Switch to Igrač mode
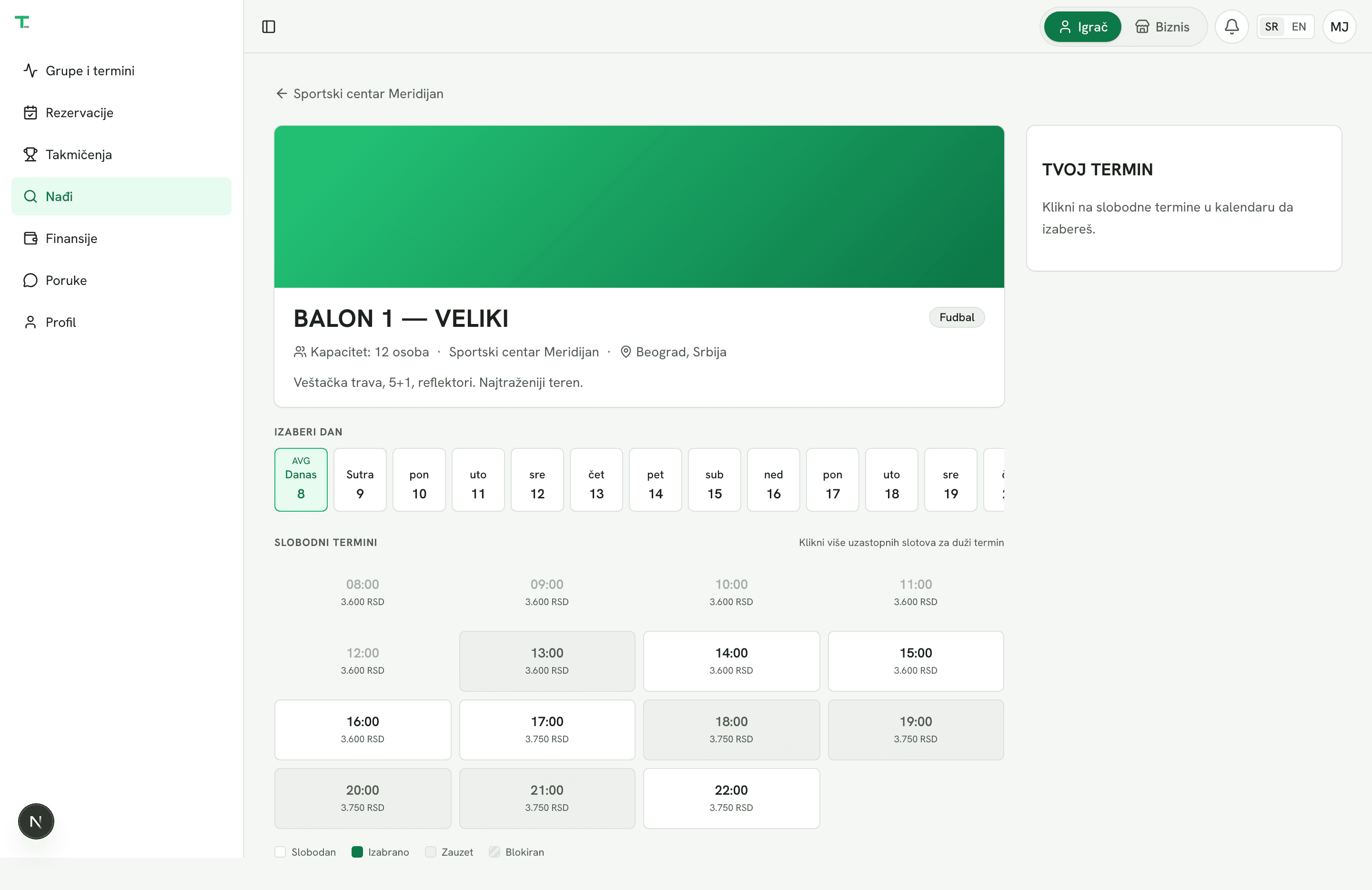 [x=1082, y=27]
